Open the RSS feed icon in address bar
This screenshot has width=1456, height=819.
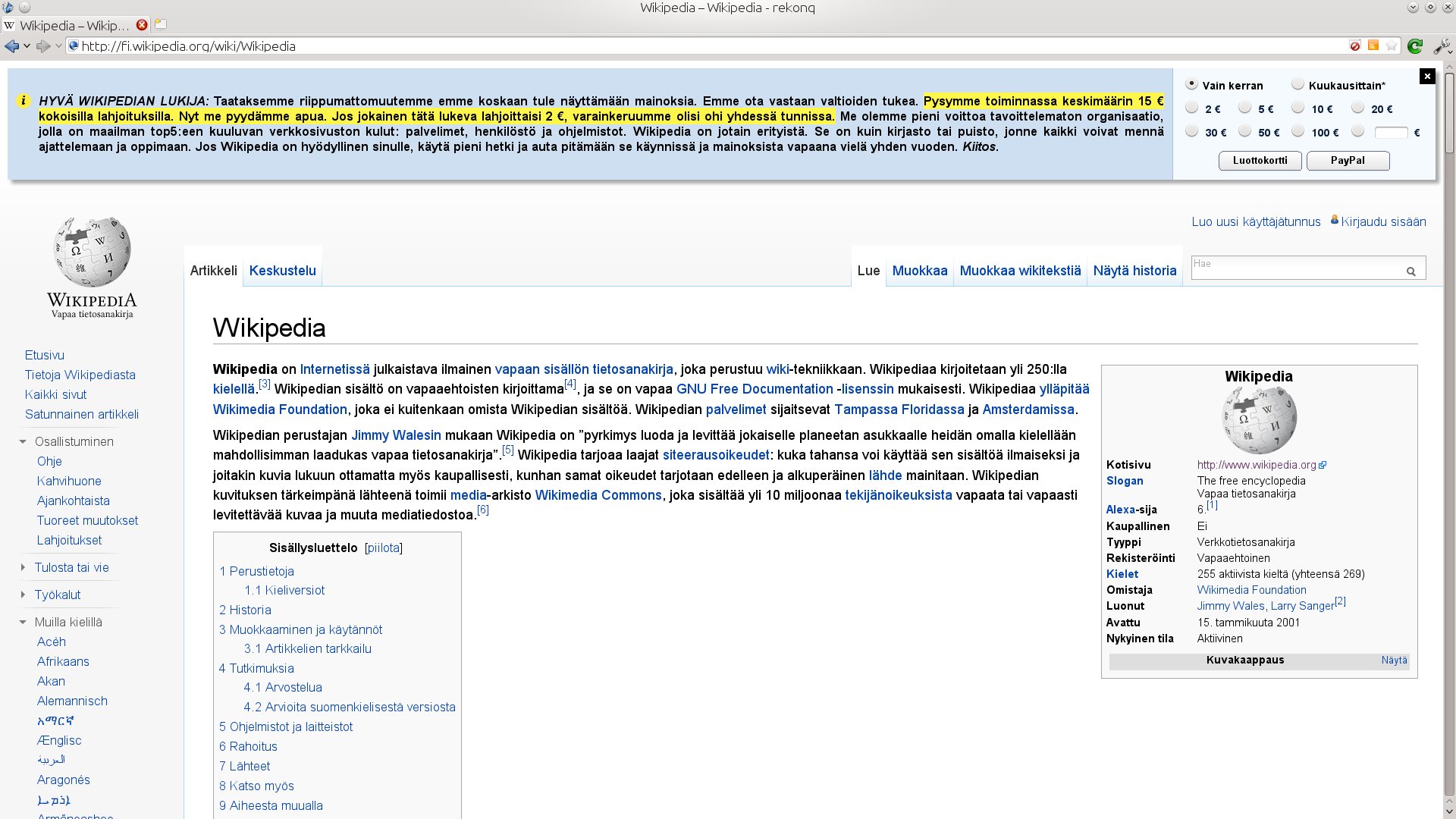[x=1373, y=45]
